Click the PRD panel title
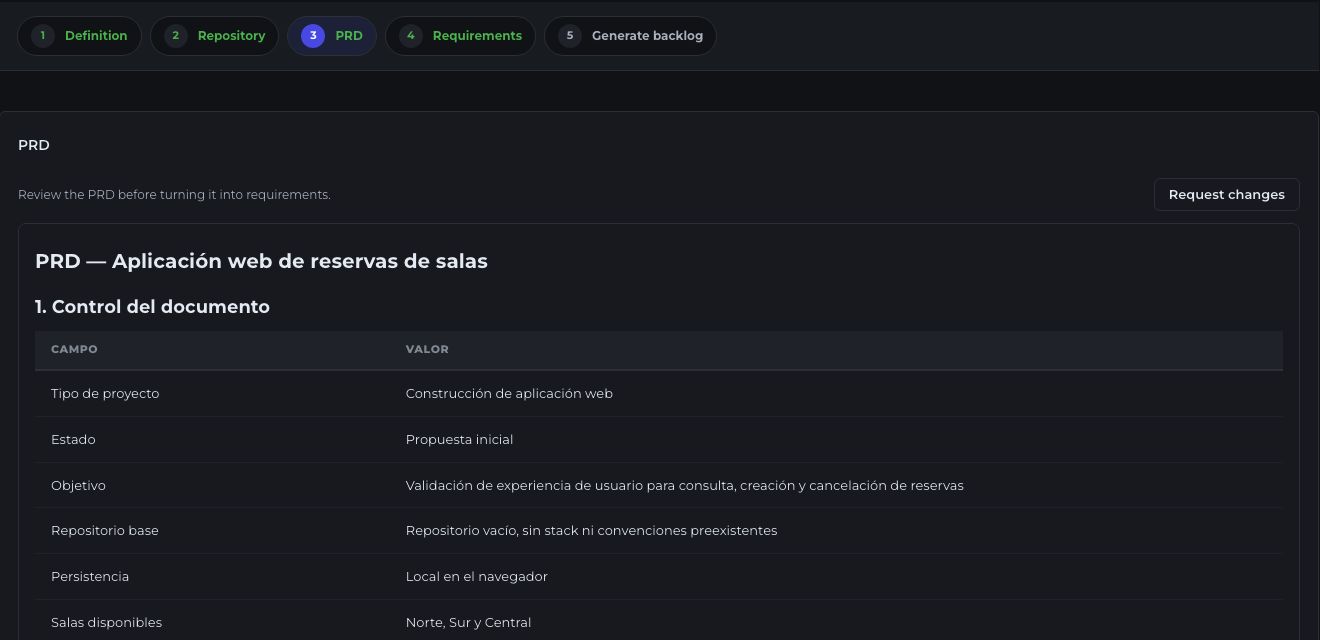 (x=34, y=145)
